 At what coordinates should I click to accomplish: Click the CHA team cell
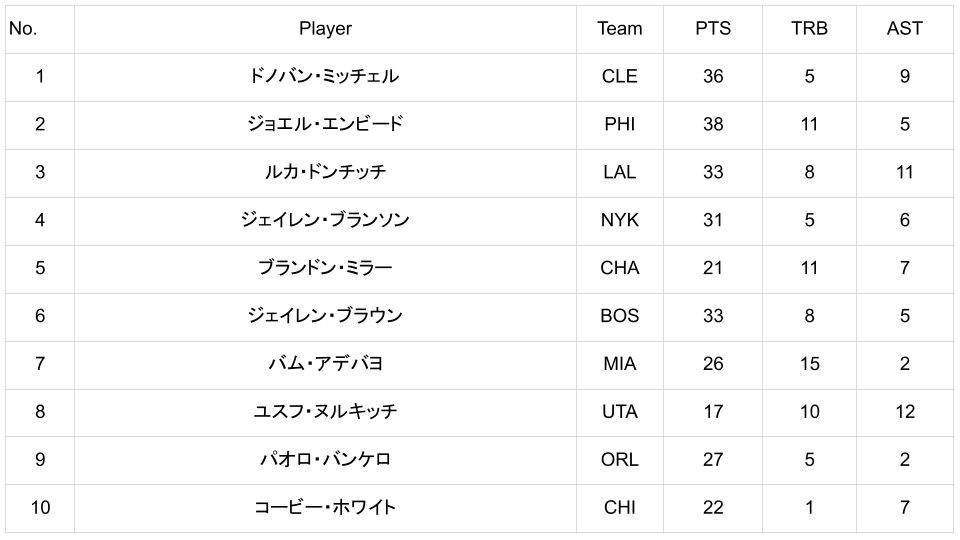click(619, 268)
